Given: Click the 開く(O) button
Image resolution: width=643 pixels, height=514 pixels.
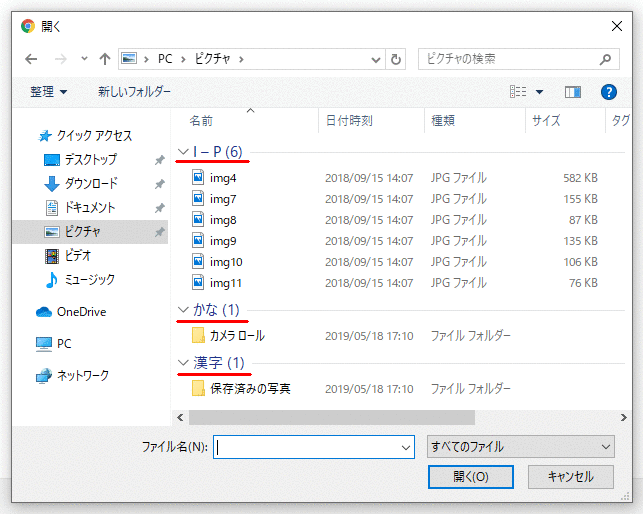Looking at the screenshot, I should pos(470,477).
